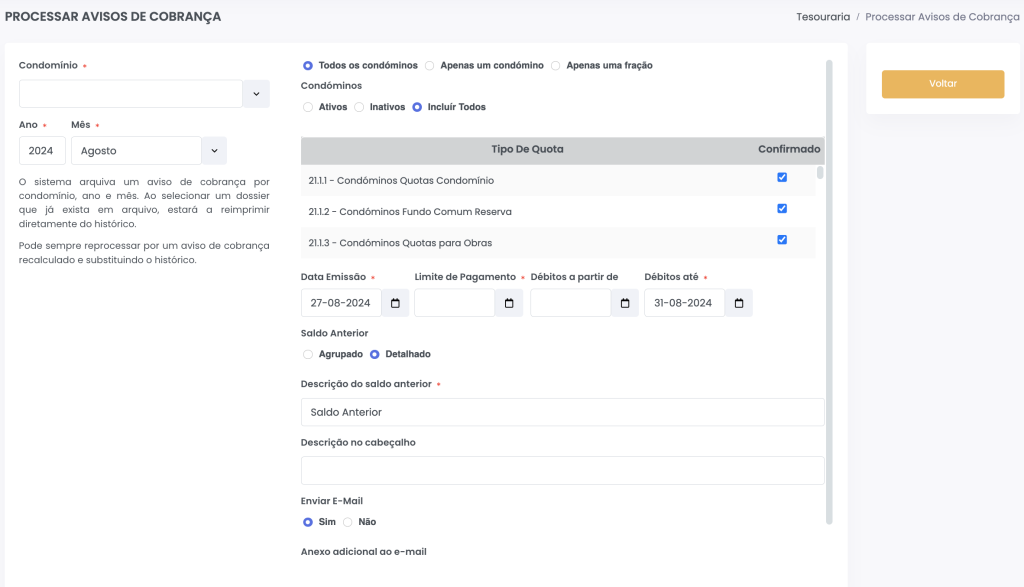Open calendar picker for Débitos até
The height and width of the screenshot is (587, 1024).
click(x=739, y=303)
